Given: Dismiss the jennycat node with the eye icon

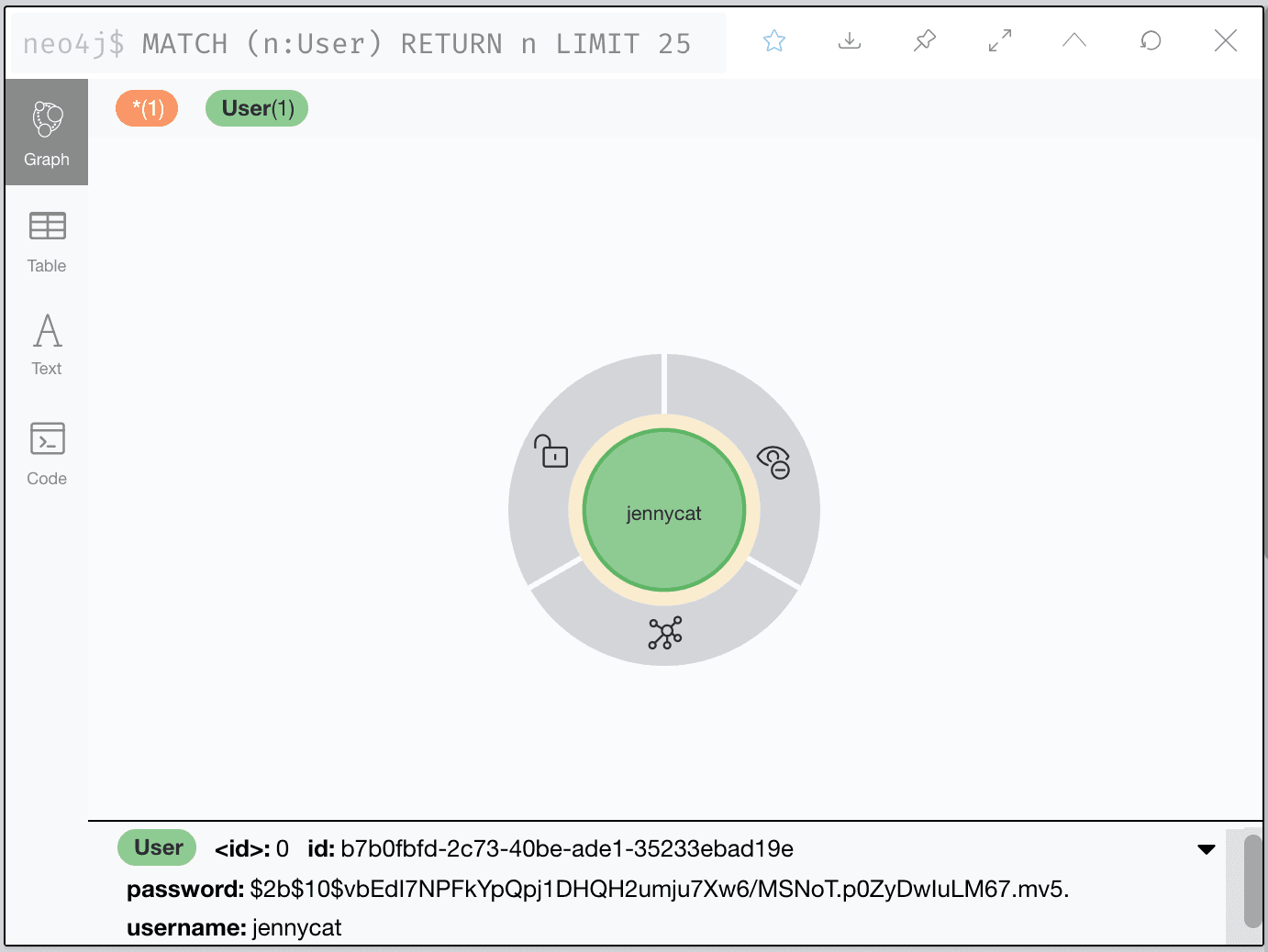Looking at the screenshot, I should coord(773,461).
